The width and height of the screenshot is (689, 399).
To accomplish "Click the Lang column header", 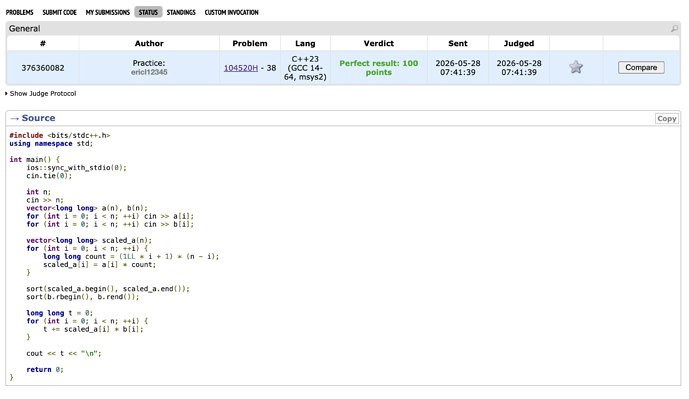I will pos(305,44).
